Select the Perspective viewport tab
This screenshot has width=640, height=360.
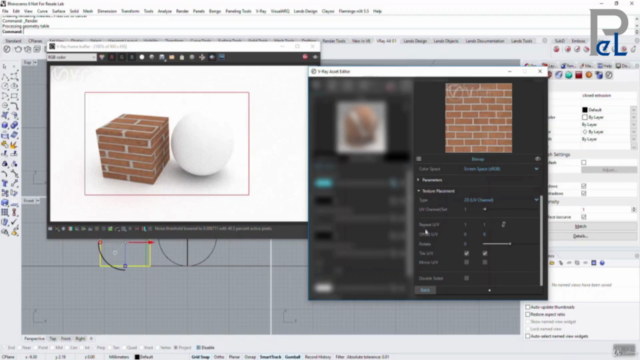point(34,338)
